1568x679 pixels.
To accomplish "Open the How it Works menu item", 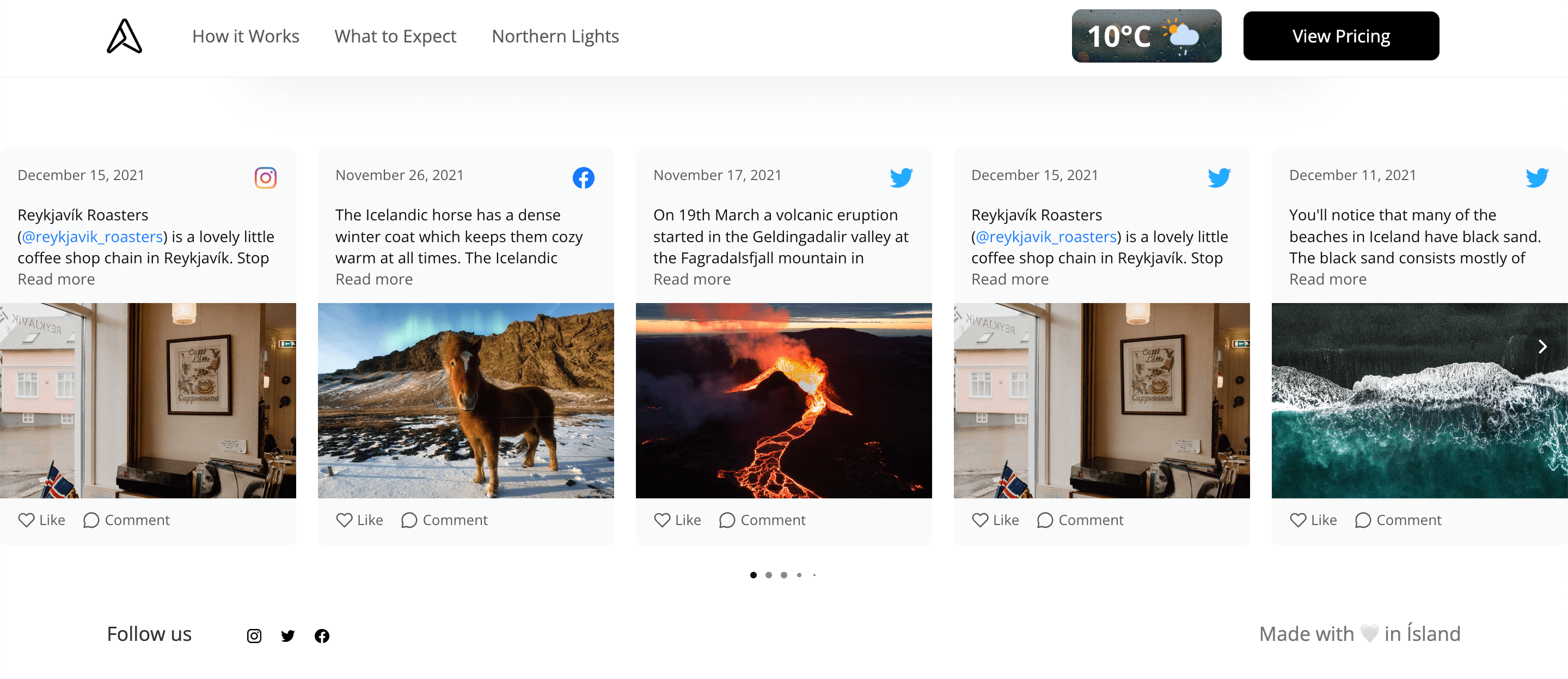I will click(x=246, y=36).
